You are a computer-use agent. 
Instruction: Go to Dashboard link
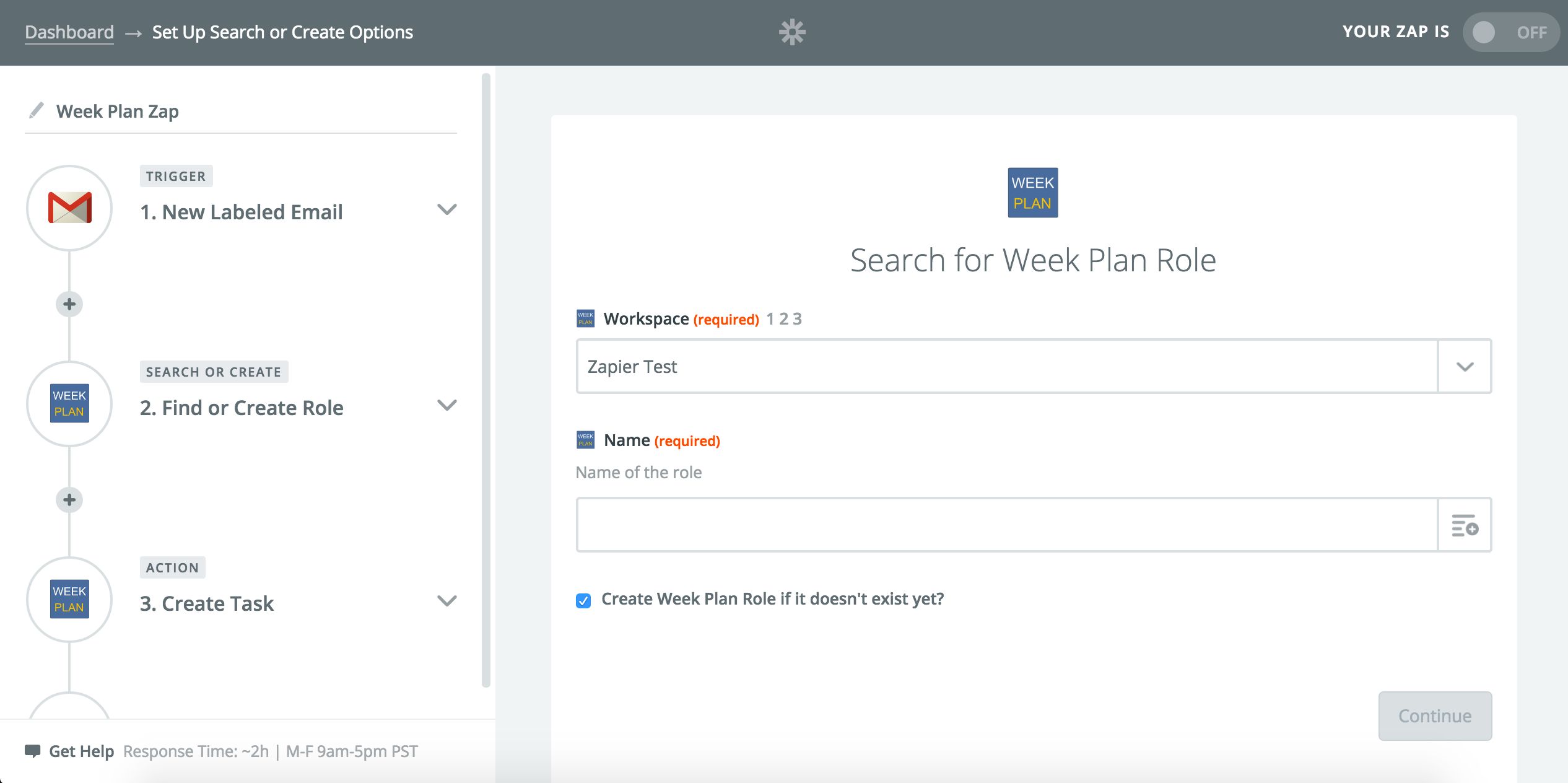point(69,32)
